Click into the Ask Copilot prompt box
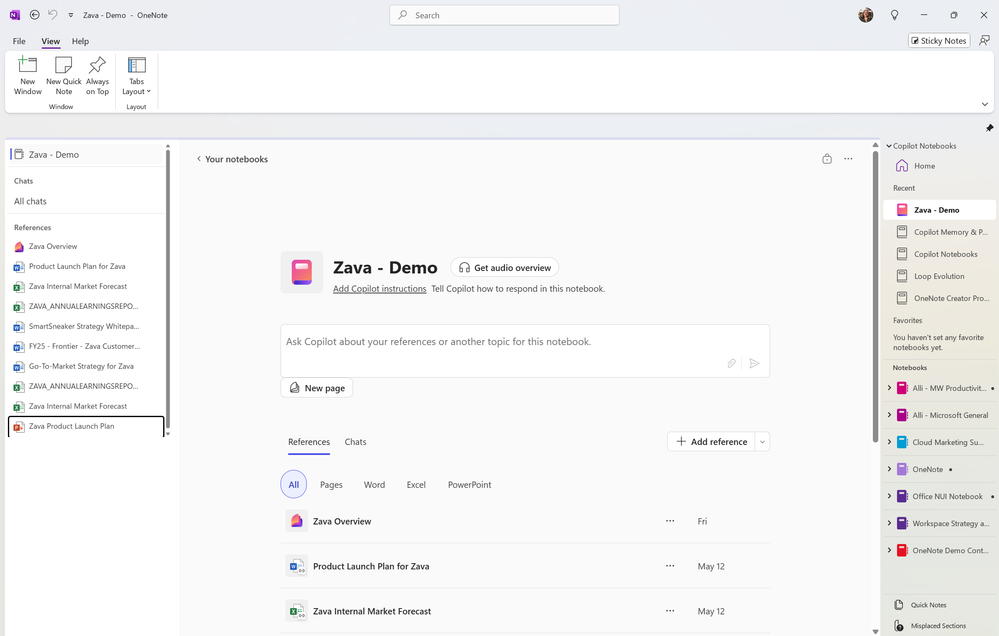 525,351
